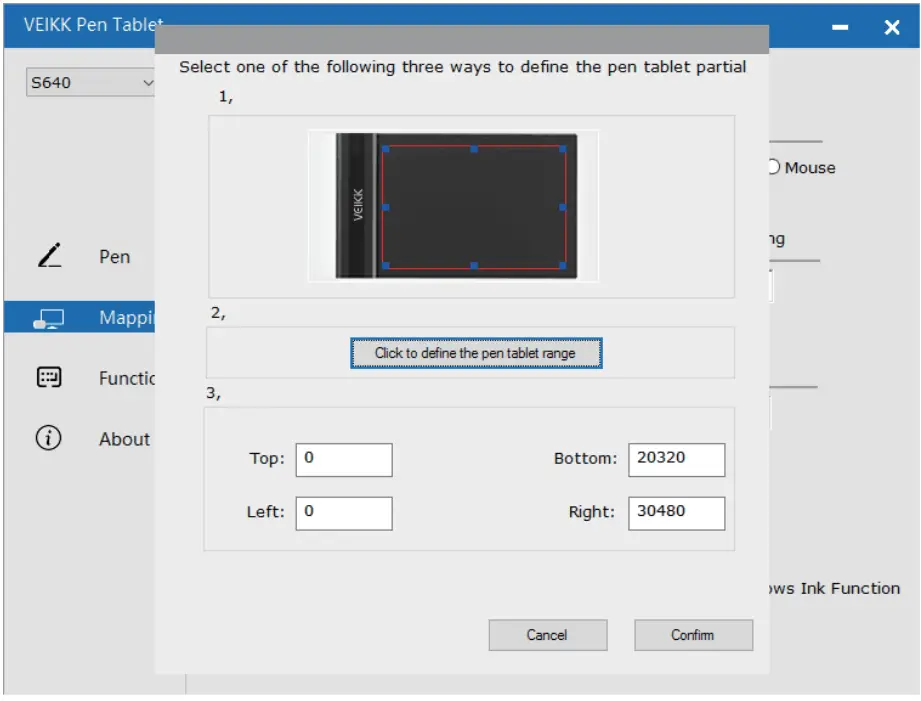Select the Mouse mode radio button
Image resolution: width=921 pixels, height=701 pixels.
coord(774,167)
